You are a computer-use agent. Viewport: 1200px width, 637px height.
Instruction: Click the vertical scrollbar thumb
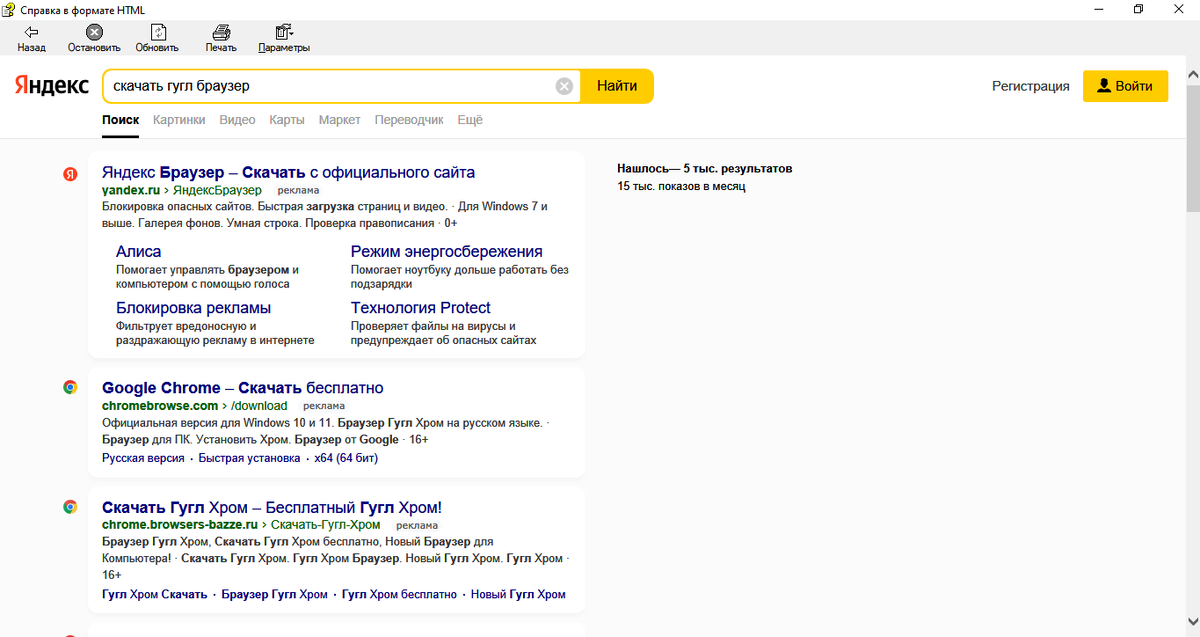coord(1192,149)
